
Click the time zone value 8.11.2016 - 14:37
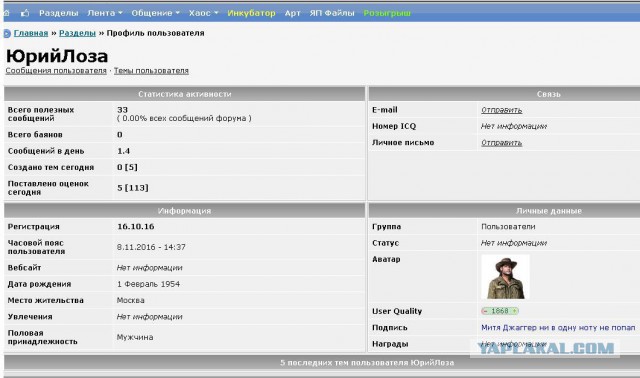click(151, 247)
